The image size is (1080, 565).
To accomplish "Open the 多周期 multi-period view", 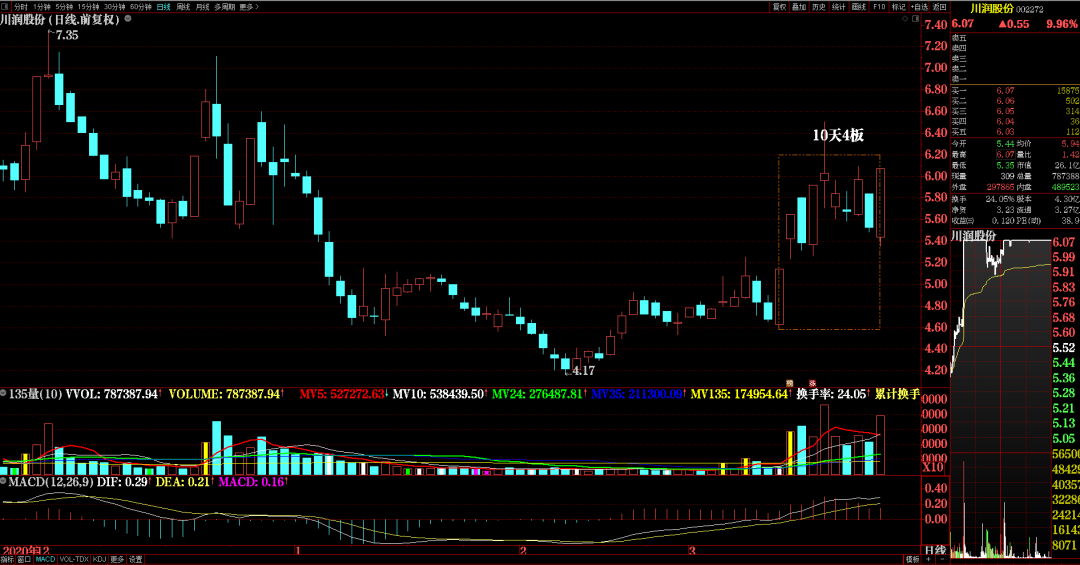I will pyautogui.click(x=225, y=6).
